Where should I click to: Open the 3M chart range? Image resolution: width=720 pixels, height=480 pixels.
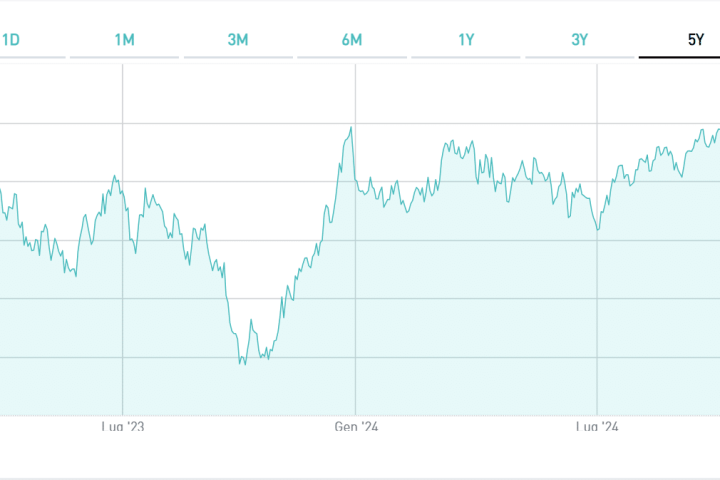238,40
